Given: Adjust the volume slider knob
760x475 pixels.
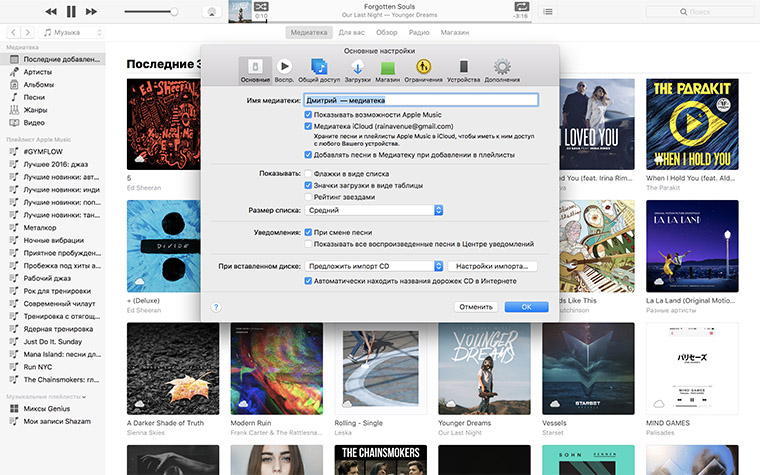Looking at the screenshot, I should point(174,12).
